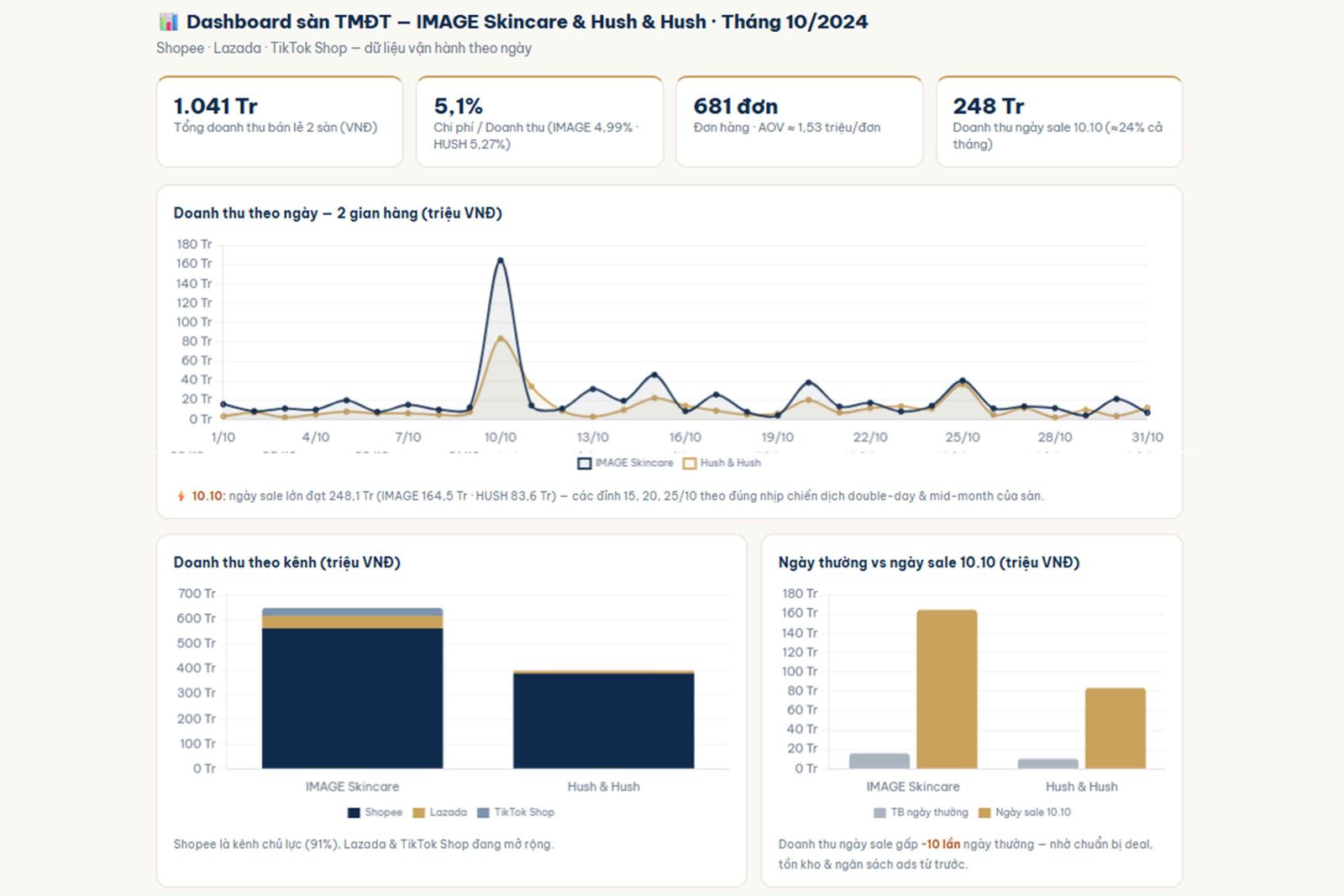Screen dimensions: 1344x896
Task: Click the gold Lazada segment of IMAGE Skincare bar
Action: pyautogui.click(x=352, y=622)
